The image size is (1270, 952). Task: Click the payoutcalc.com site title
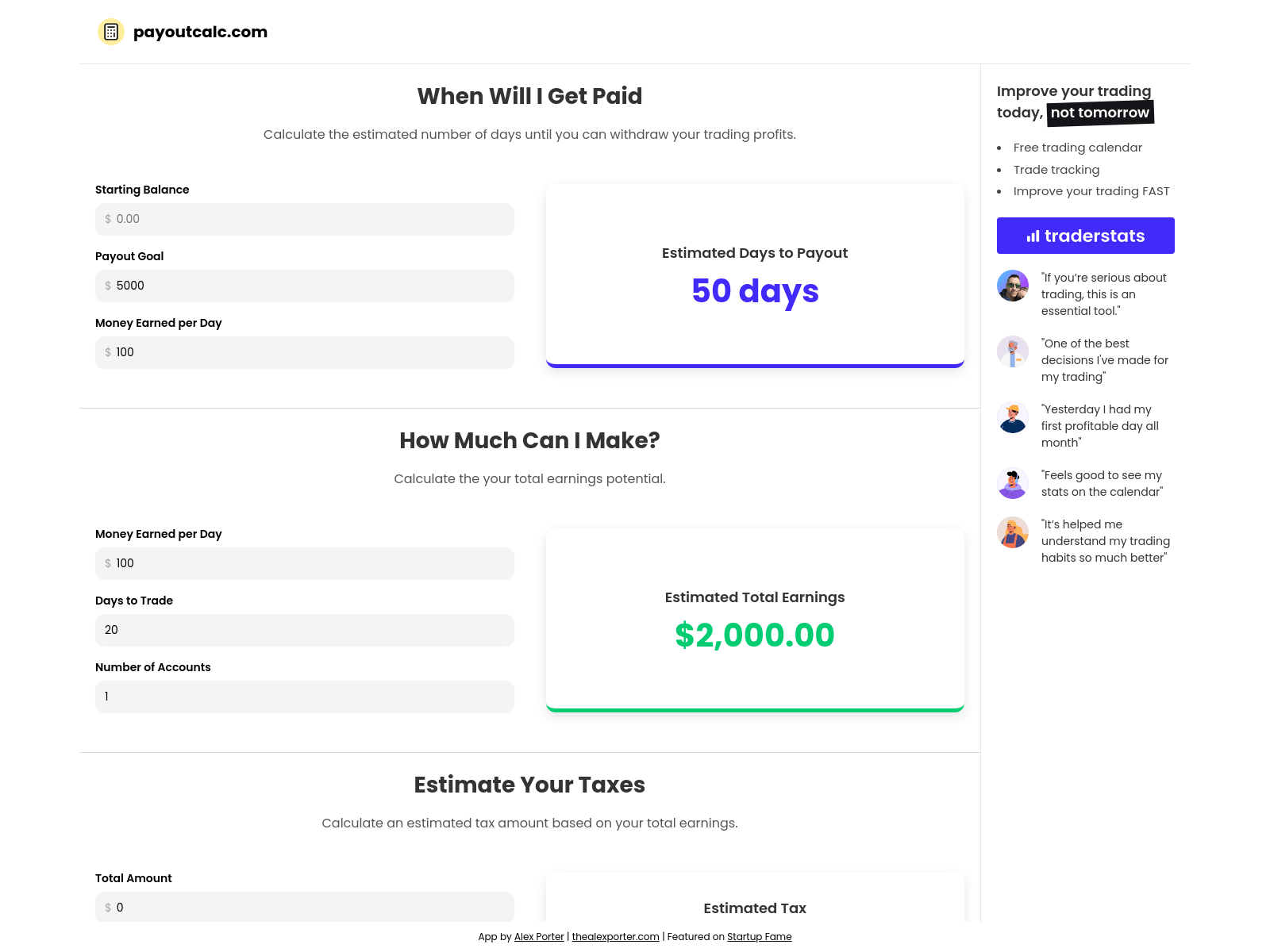pyautogui.click(x=200, y=32)
